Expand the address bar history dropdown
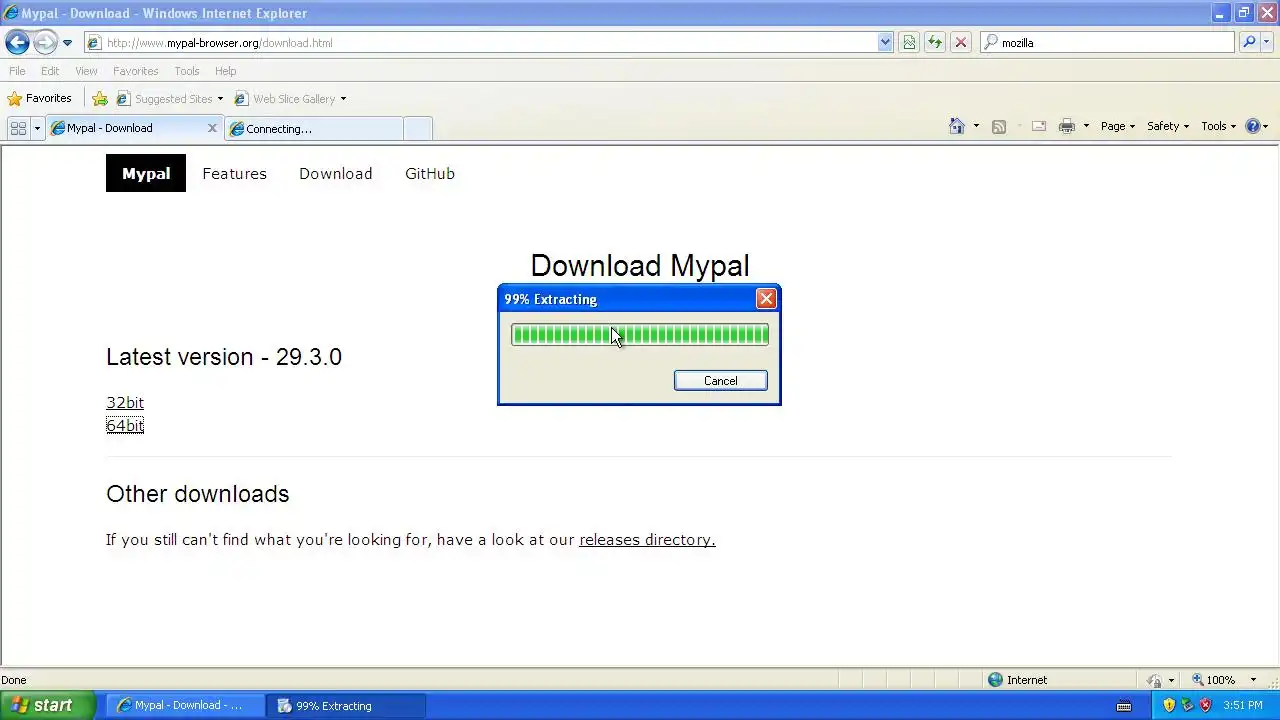The height and width of the screenshot is (720, 1280). click(885, 43)
